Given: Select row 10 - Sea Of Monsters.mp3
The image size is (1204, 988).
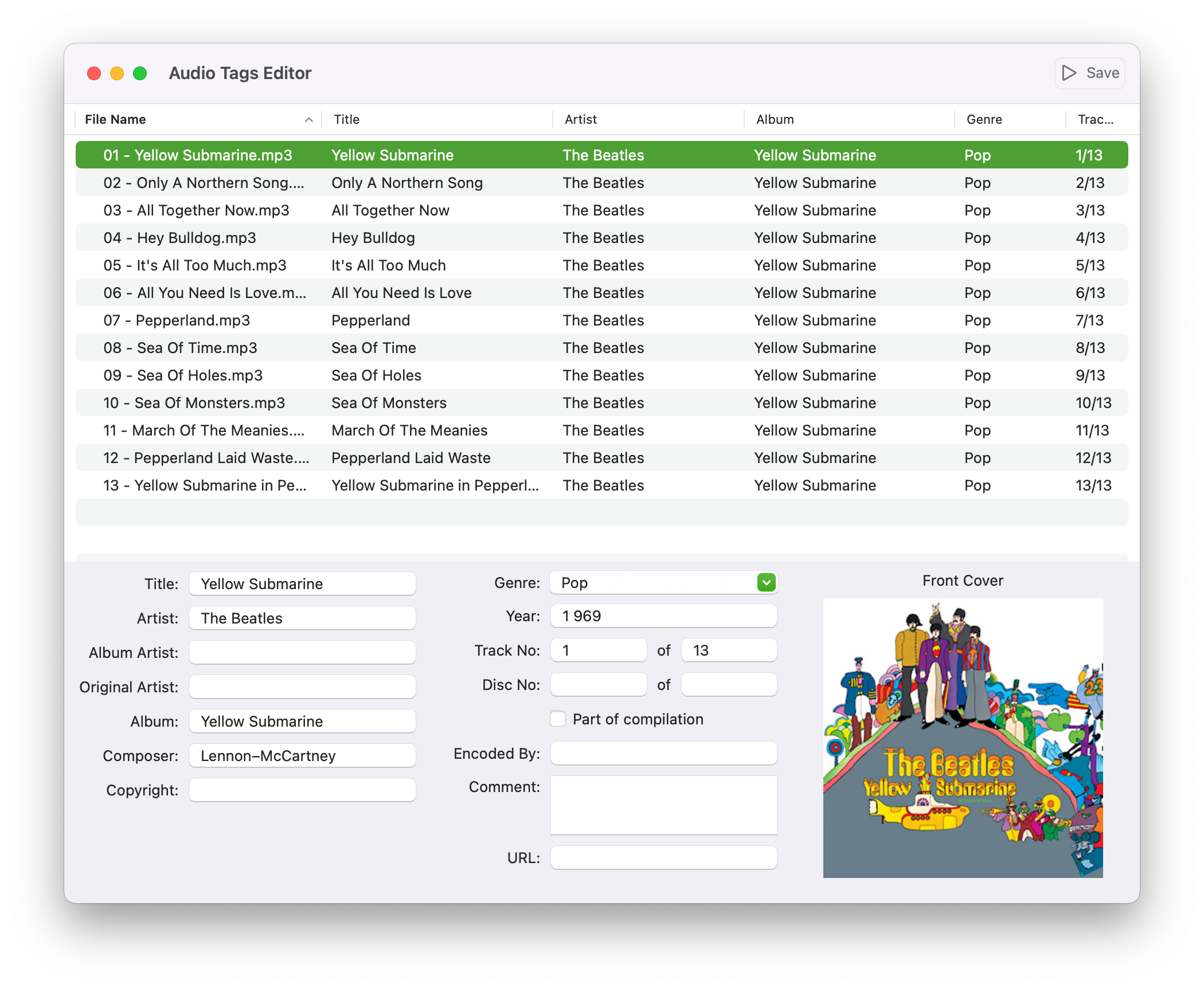Looking at the screenshot, I should pyautogui.click(x=601, y=402).
